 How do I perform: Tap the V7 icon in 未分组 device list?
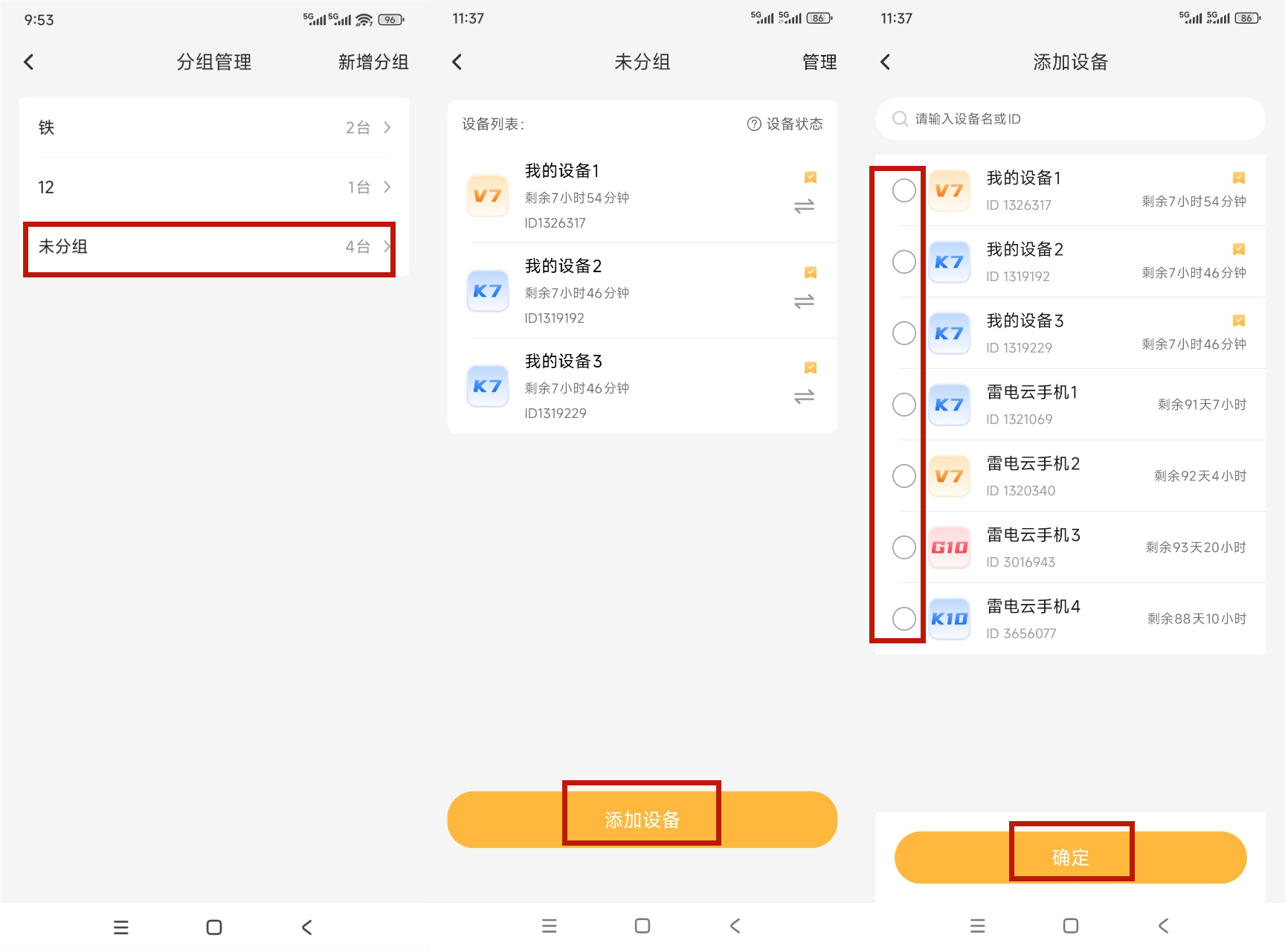tap(487, 196)
